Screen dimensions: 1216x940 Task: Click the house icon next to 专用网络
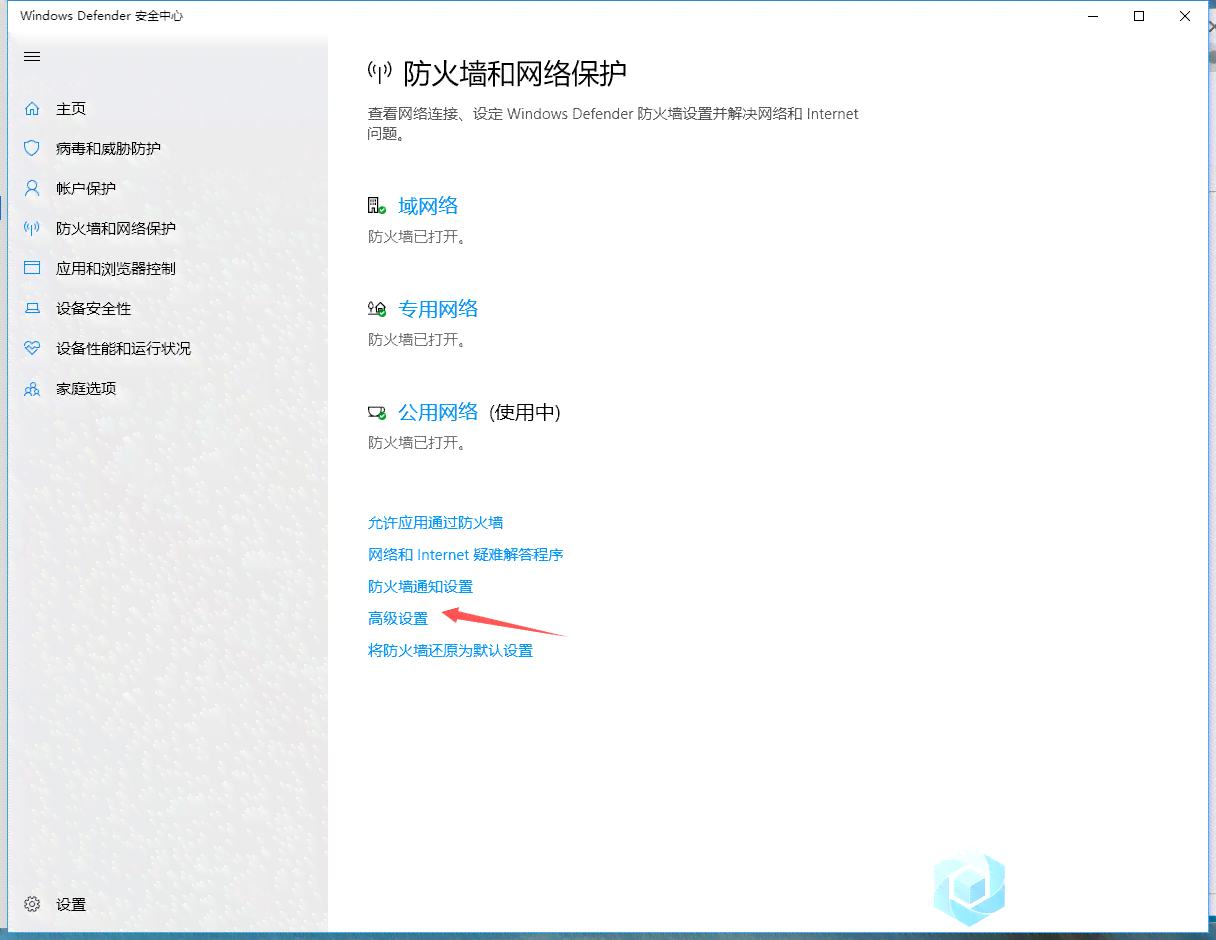[x=377, y=309]
